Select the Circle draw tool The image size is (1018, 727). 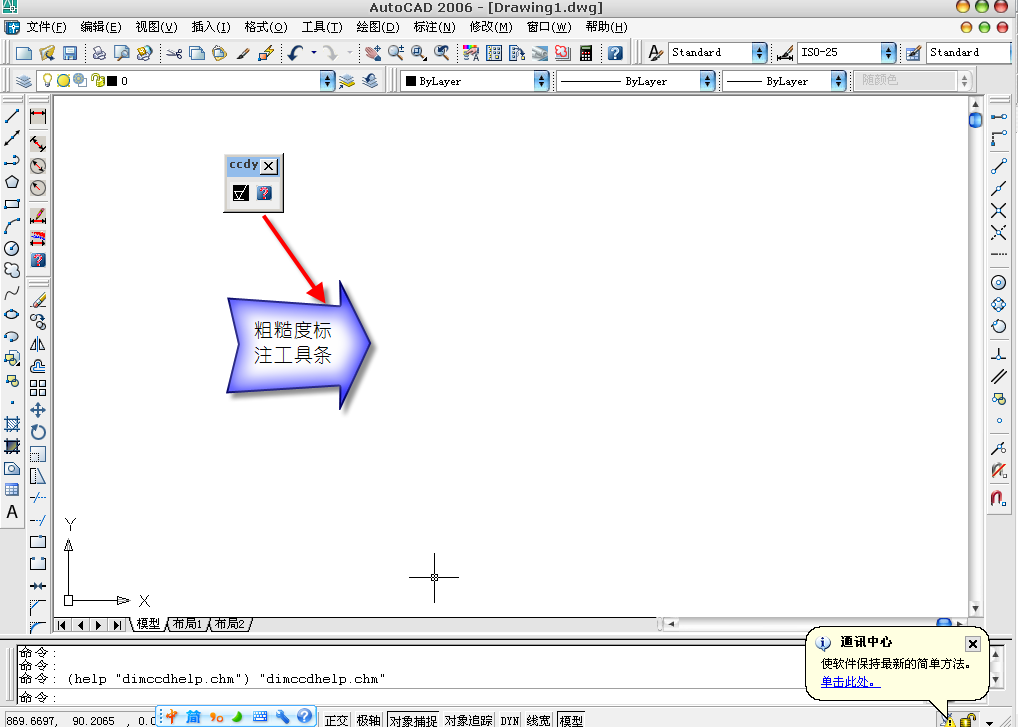12,248
